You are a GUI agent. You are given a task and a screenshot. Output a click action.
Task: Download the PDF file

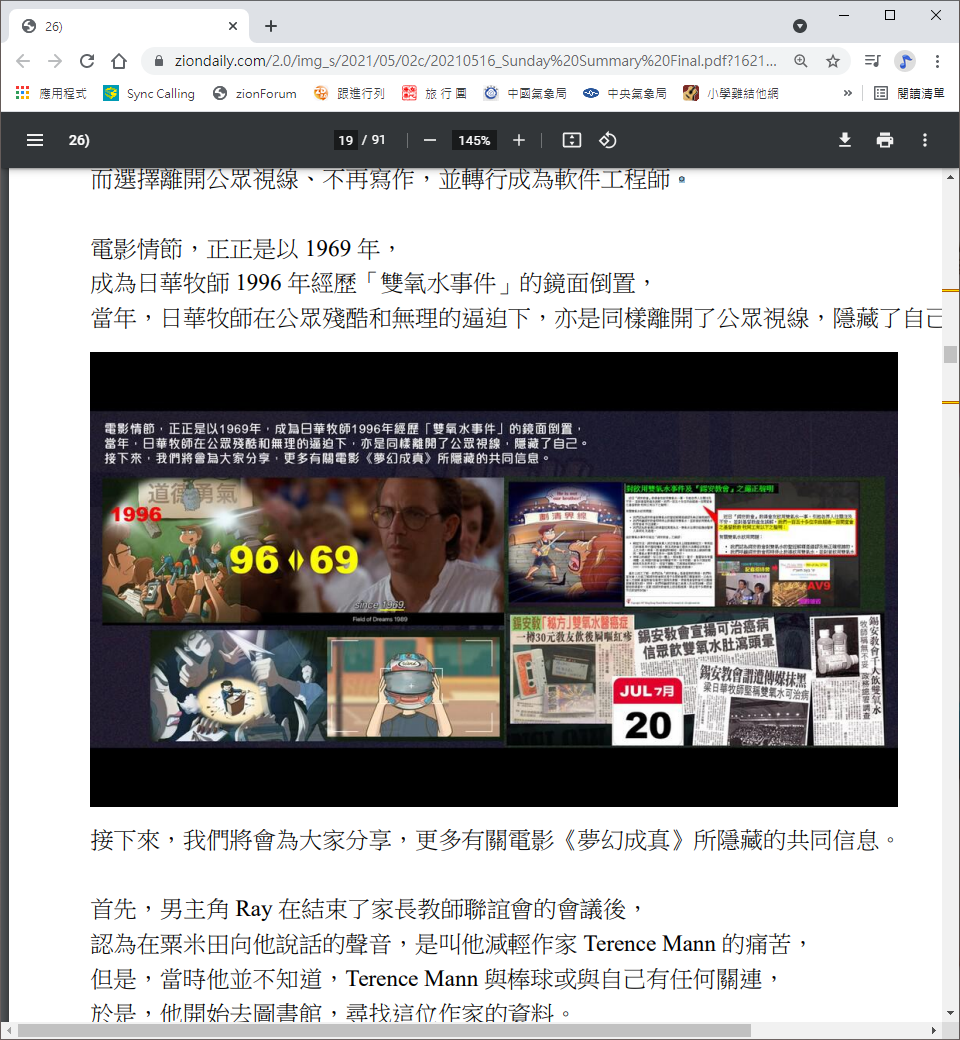tap(845, 140)
